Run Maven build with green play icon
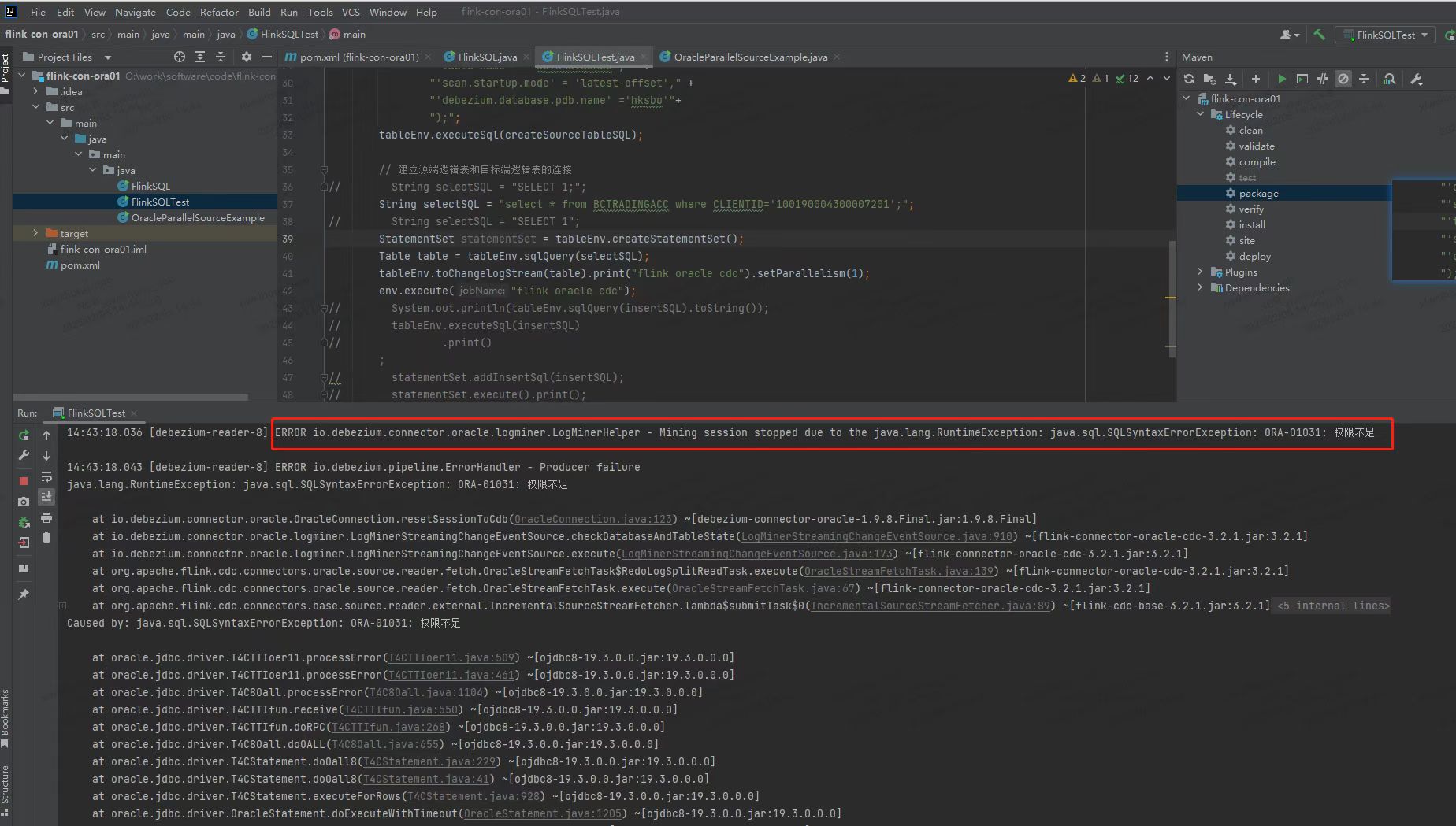The width and height of the screenshot is (1456, 826). pos(1282,79)
